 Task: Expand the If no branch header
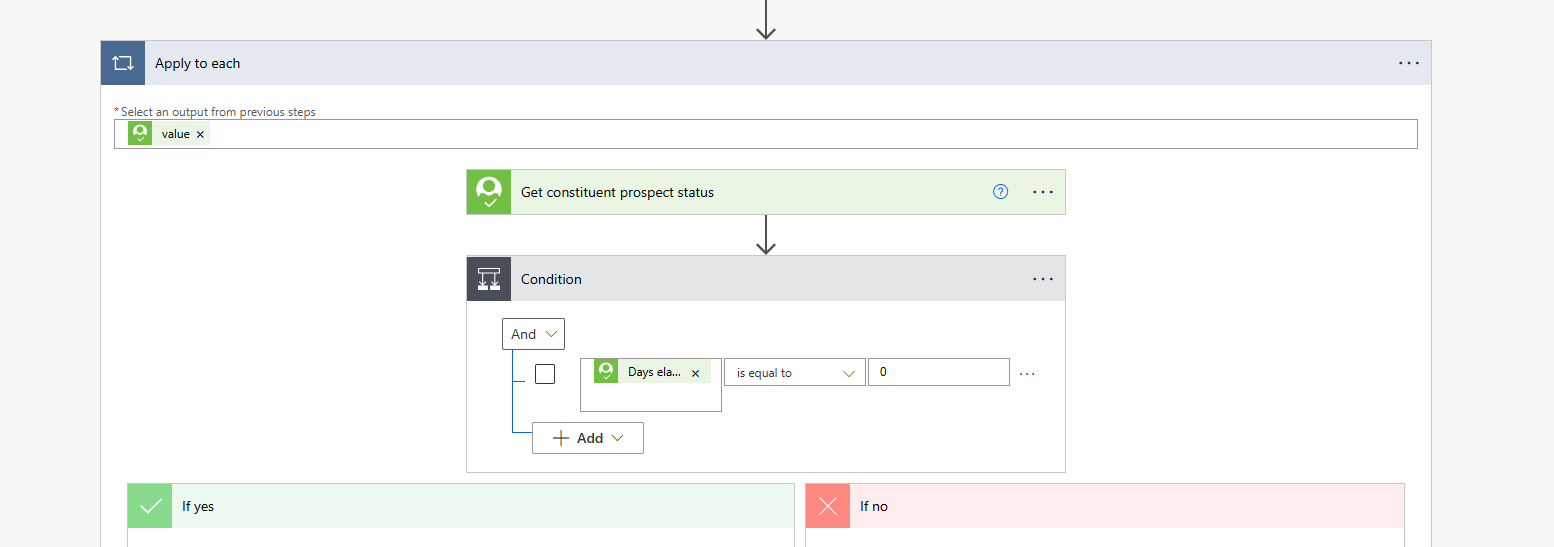[1120, 506]
